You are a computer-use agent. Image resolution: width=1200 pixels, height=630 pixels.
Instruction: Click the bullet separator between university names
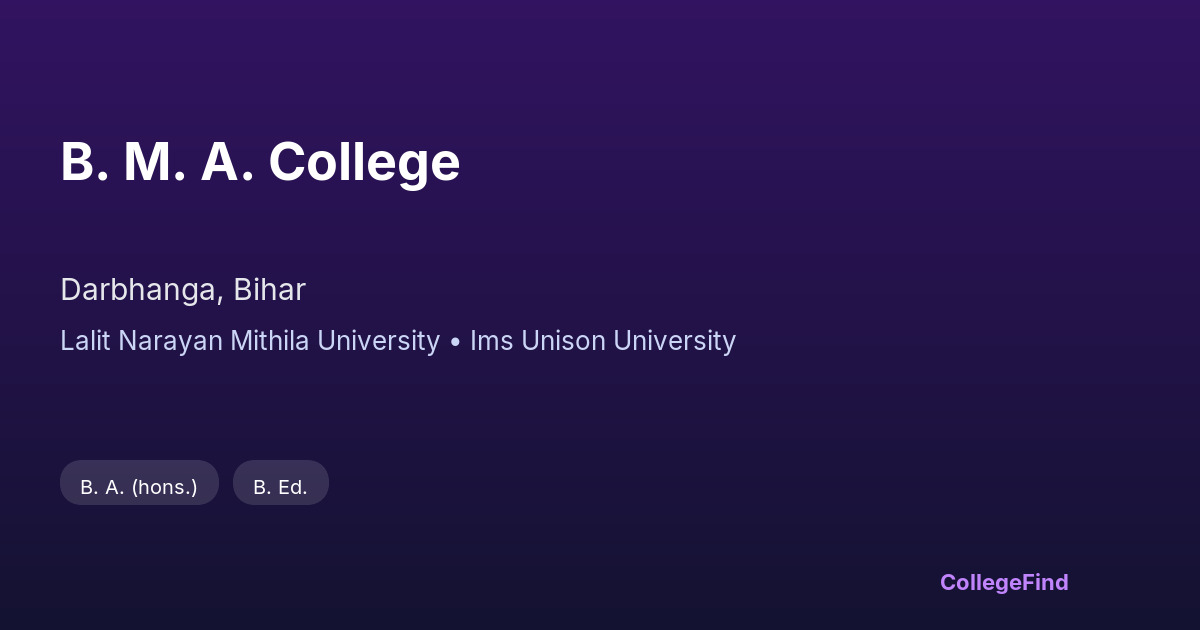click(x=455, y=342)
